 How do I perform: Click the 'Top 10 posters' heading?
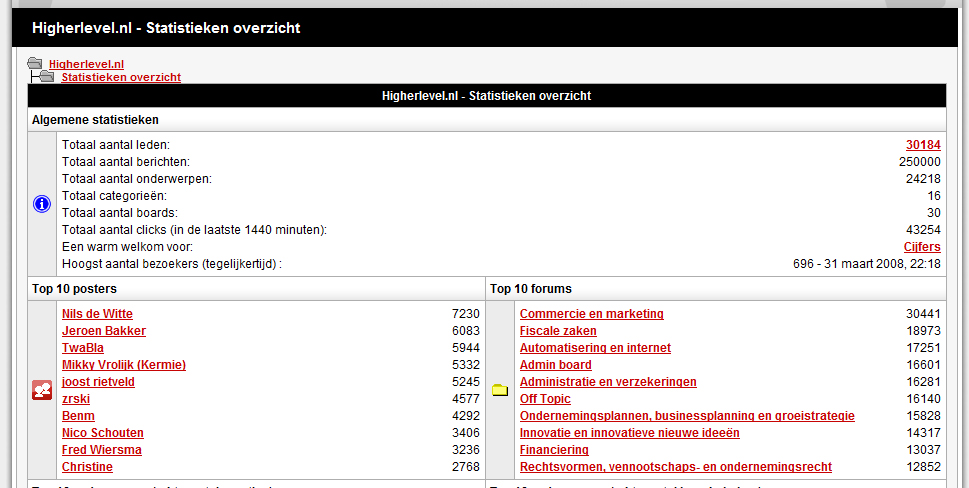point(74,288)
